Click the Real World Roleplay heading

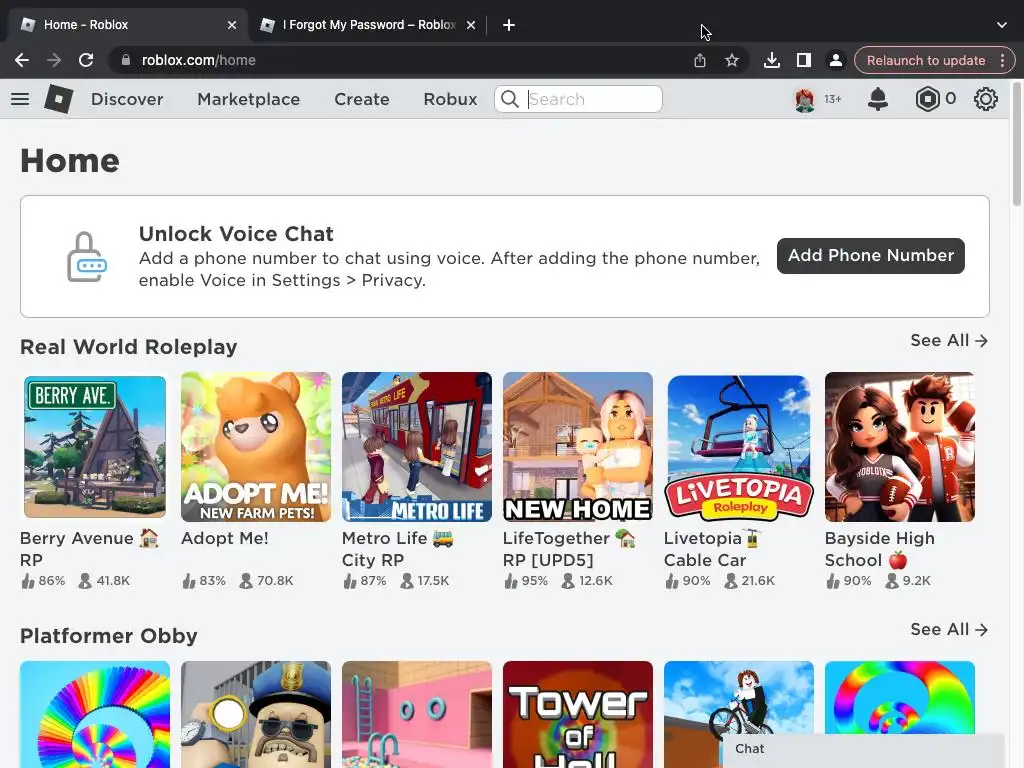pos(129,347)
